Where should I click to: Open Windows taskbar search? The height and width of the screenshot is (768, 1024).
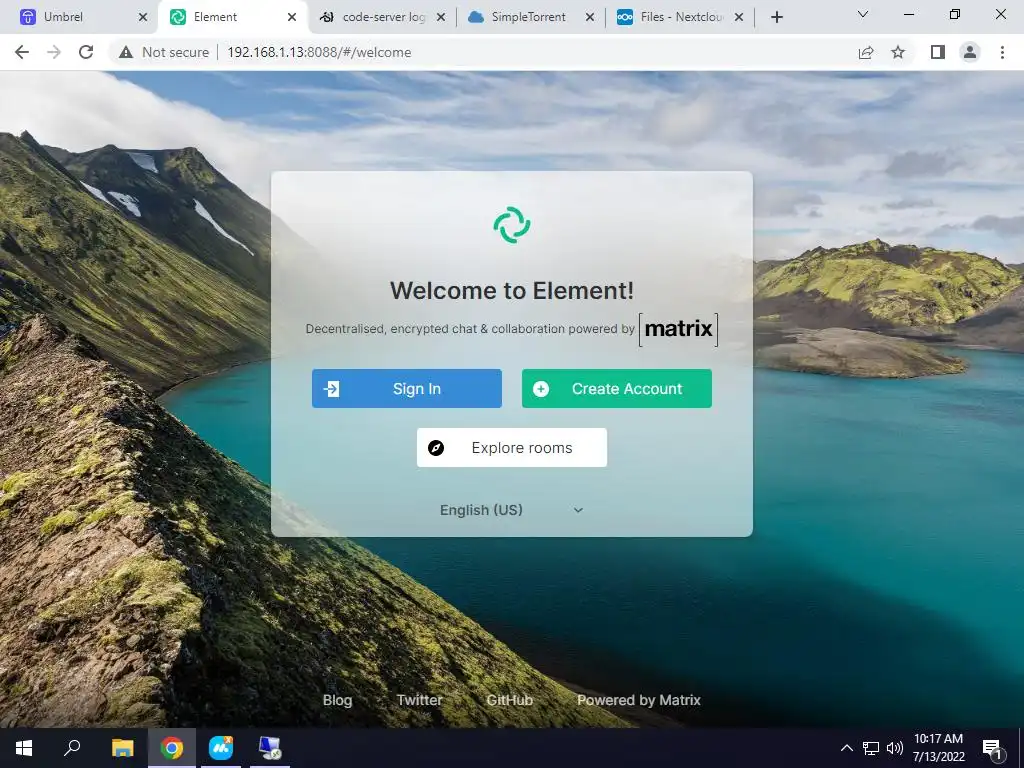pos(72,748)
